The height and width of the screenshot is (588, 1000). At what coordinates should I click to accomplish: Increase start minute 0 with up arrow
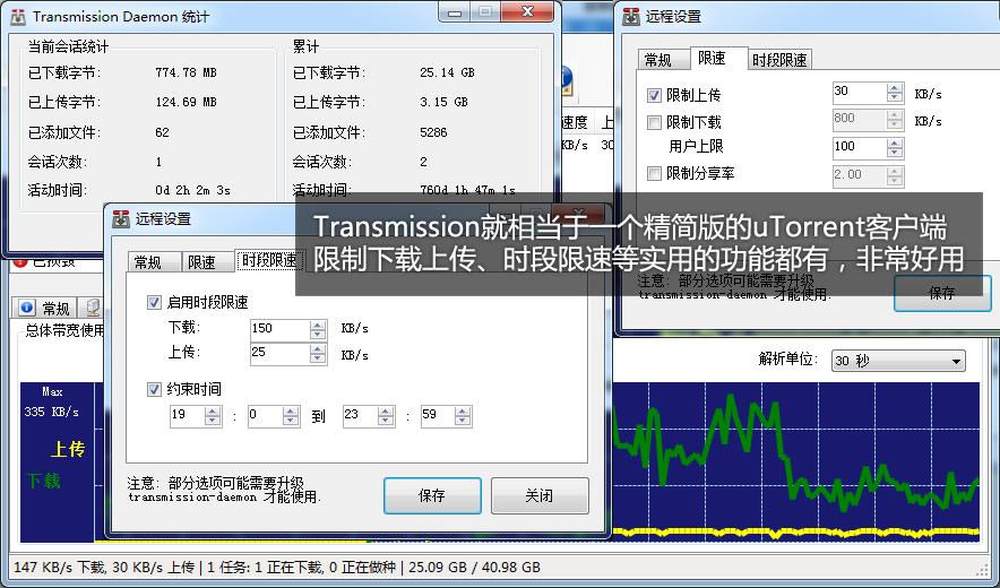tap(291, 412)
